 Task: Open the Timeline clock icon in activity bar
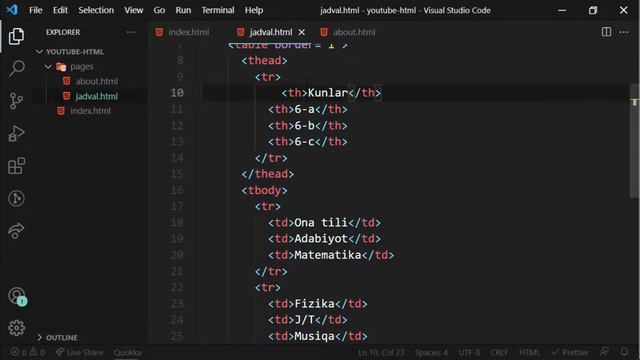(16, 198)
